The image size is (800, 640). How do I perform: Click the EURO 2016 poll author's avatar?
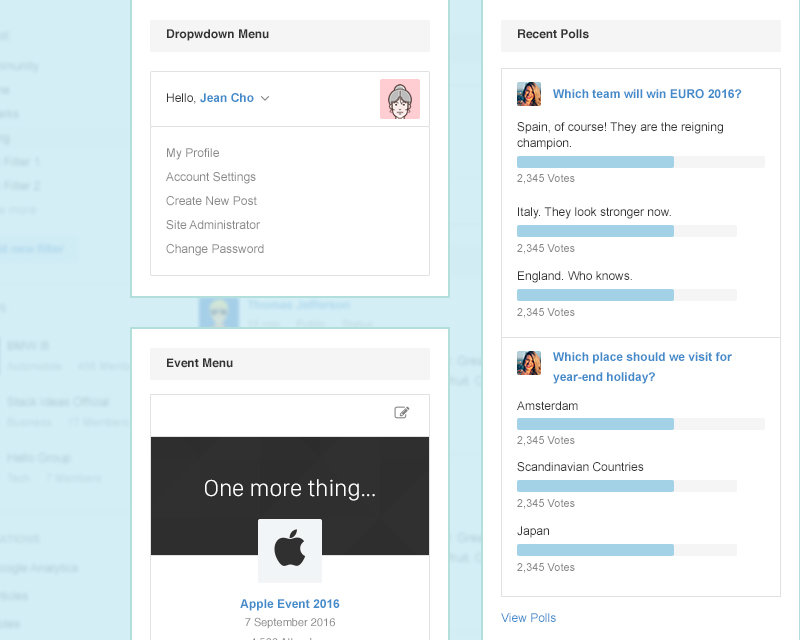pyautogui.click(x=529, y=93)
